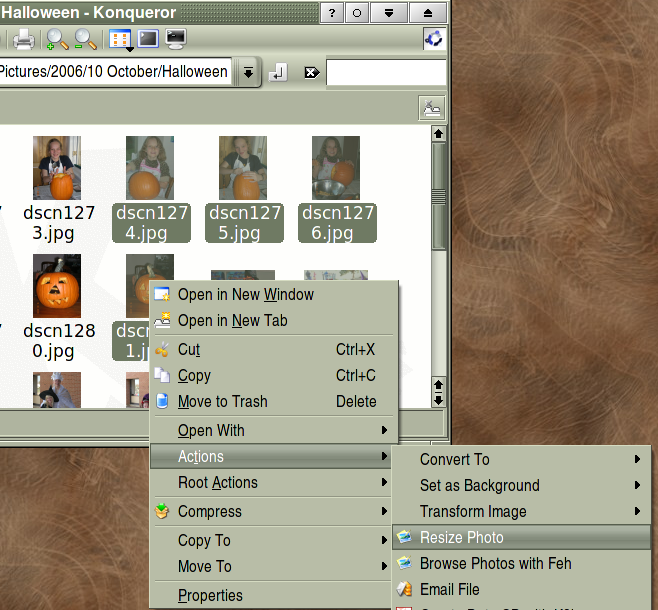
Task: Select jack-o-lantern thumbnail dscn1280.jpg
Action: 57,285
